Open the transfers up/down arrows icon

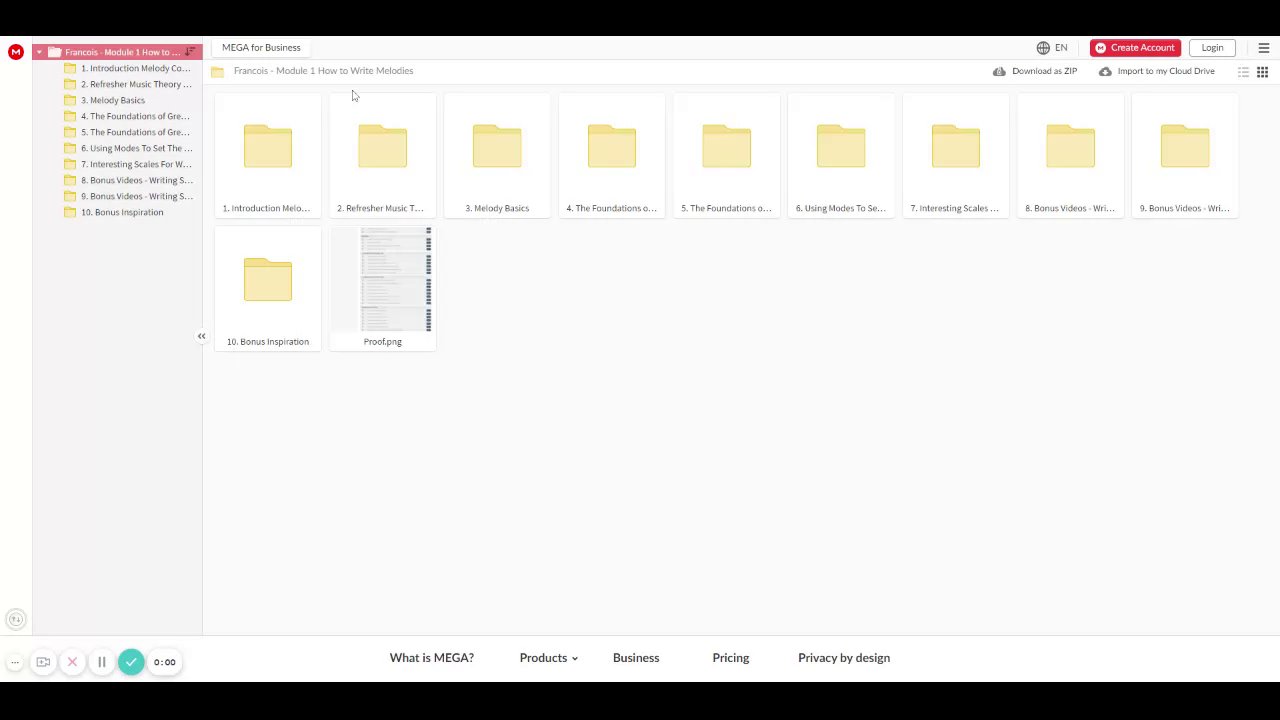[15, 620]
